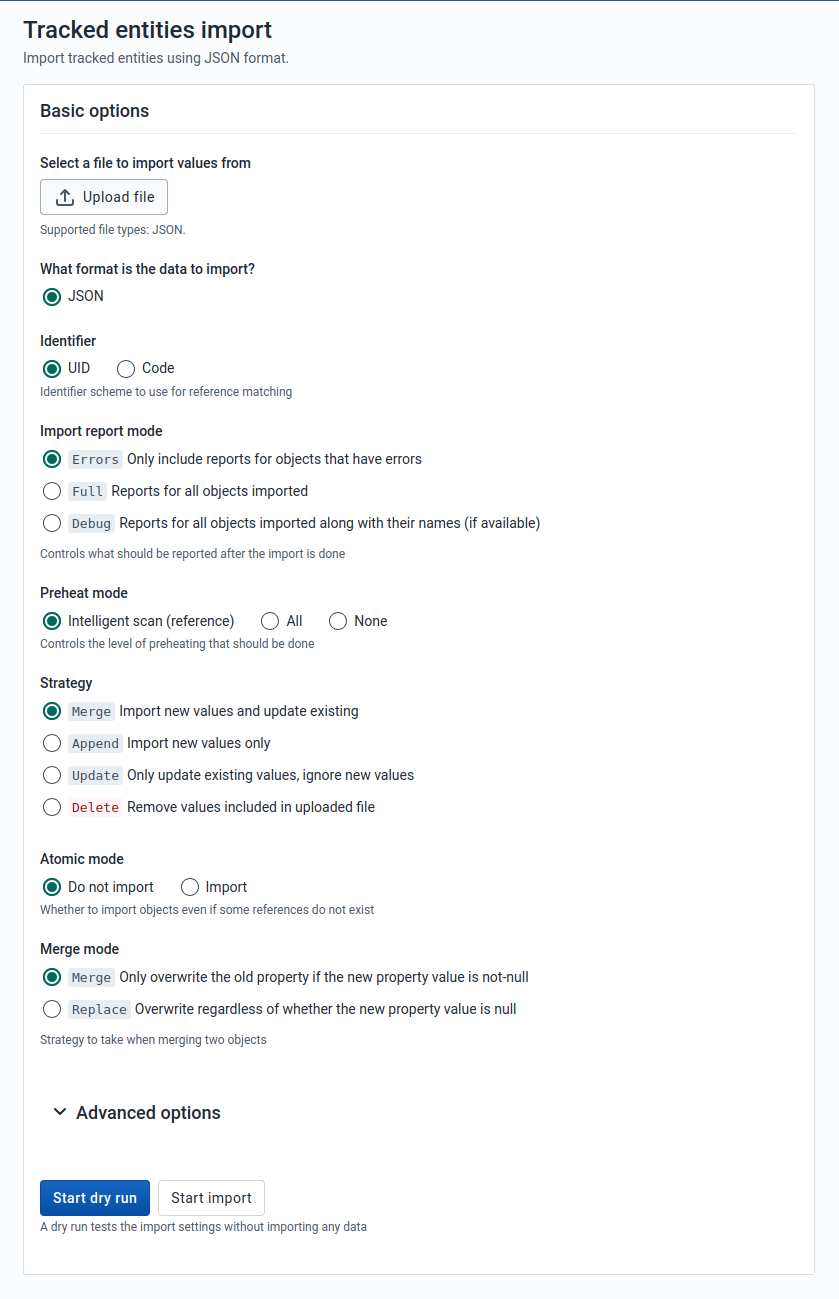Choose Update strategy option
This screenshot has width=839, height=1299.
52,775
